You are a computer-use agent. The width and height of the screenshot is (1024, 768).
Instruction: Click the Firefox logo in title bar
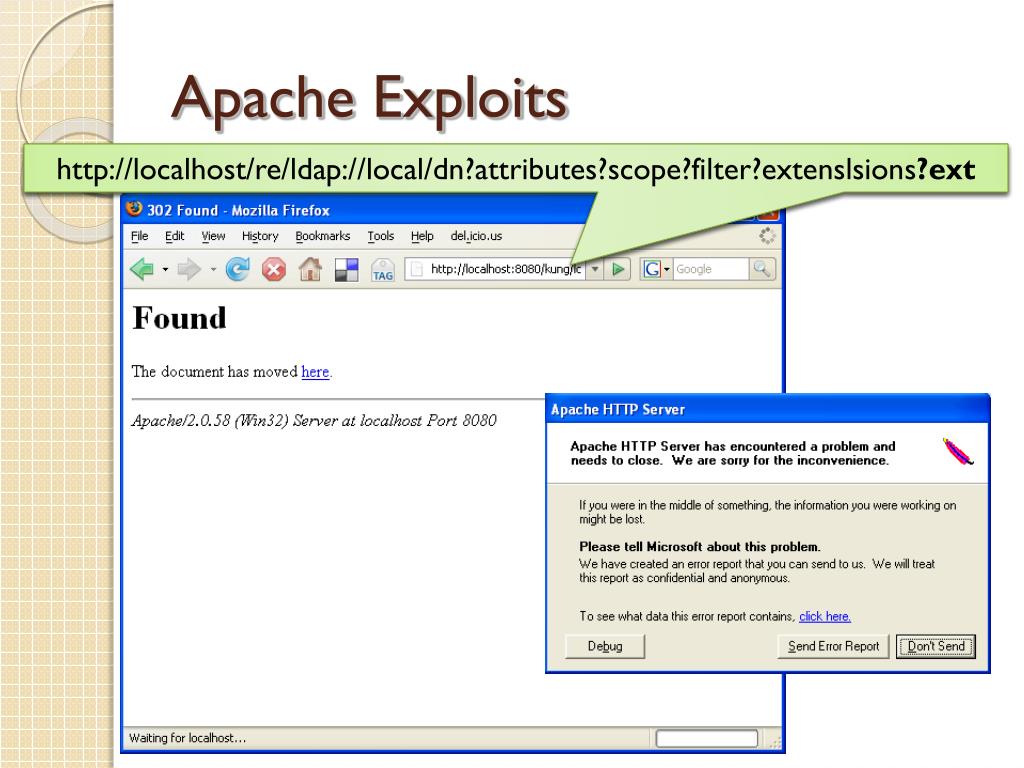pos(135,208)
